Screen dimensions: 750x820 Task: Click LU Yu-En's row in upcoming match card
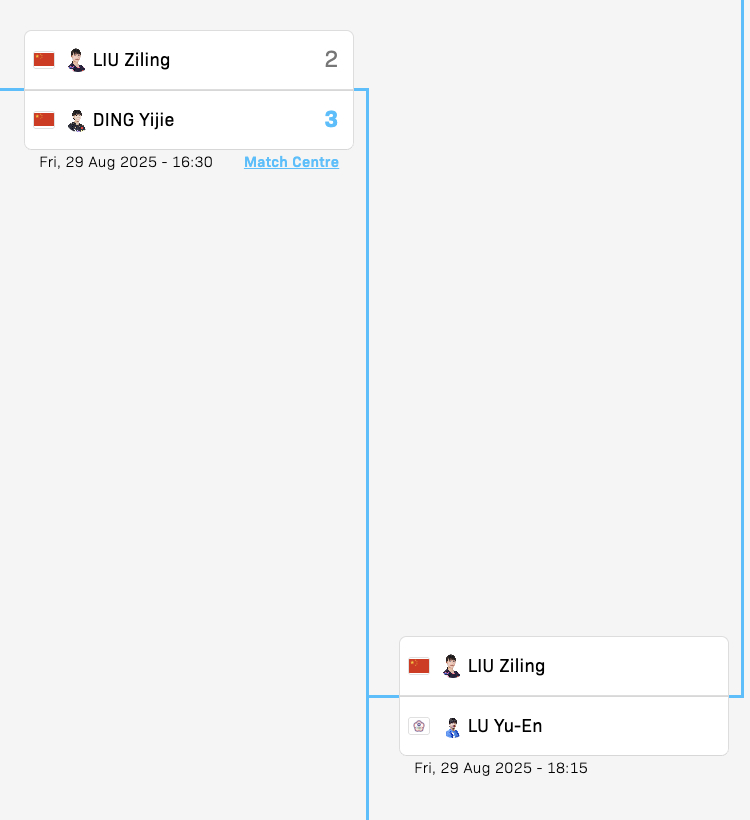point(564,726)
